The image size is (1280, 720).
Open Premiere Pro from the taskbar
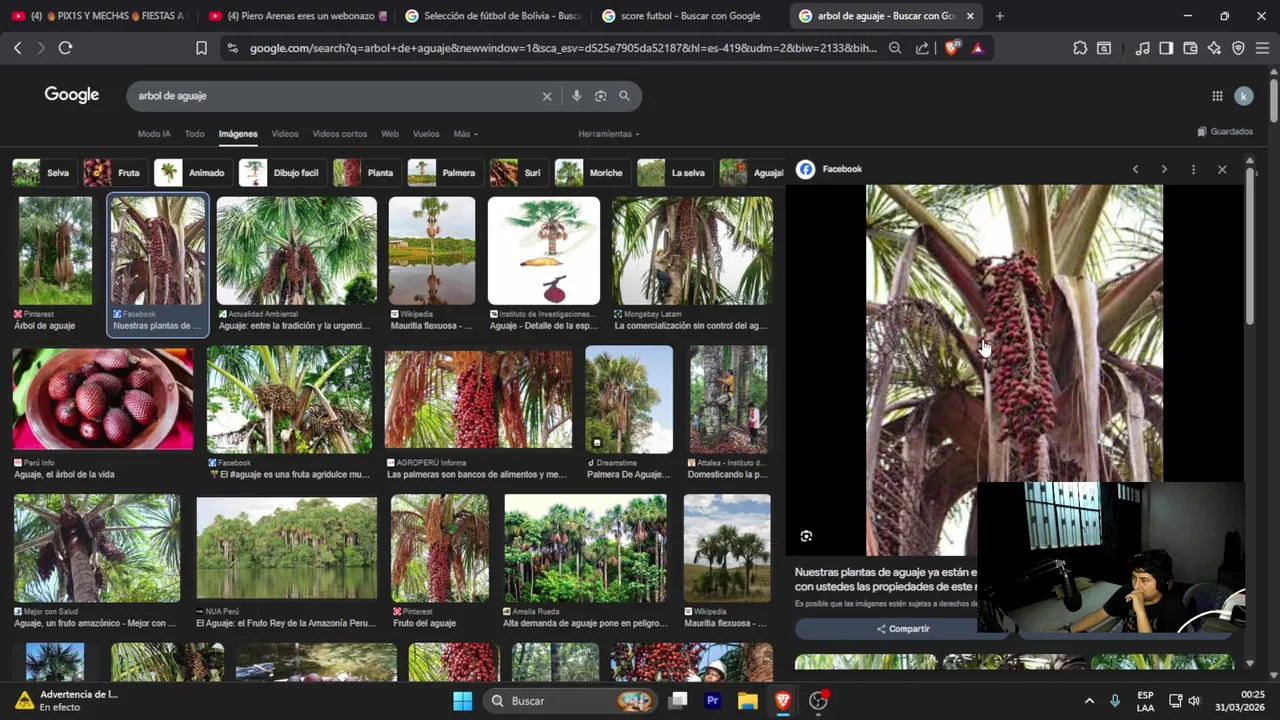click(713, 701)
